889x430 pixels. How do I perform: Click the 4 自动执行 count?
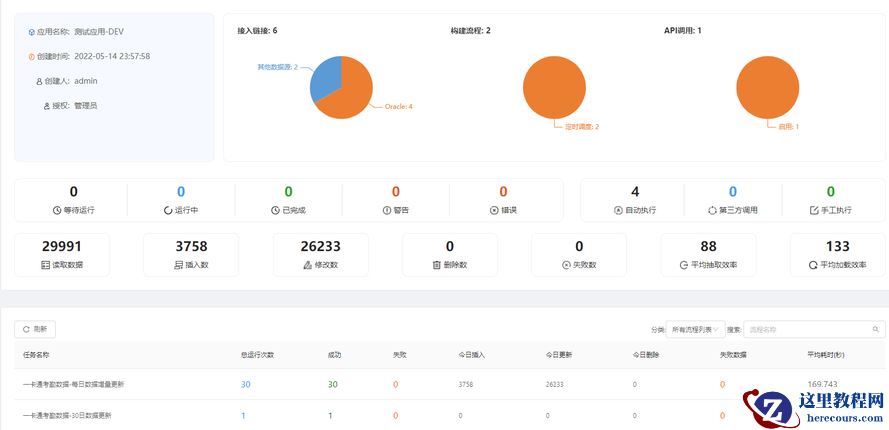[635, 192]
